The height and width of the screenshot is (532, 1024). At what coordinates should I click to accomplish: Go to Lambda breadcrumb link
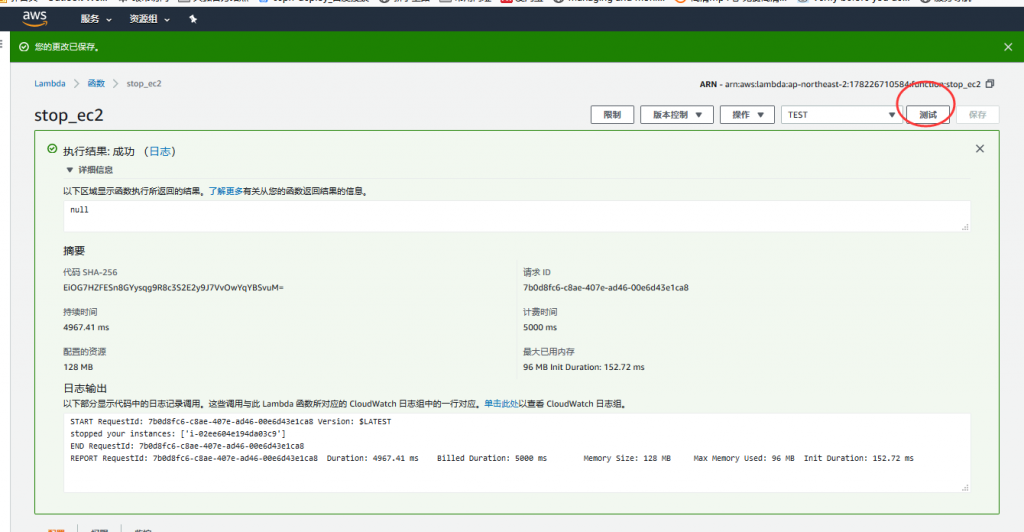point(50,83)
